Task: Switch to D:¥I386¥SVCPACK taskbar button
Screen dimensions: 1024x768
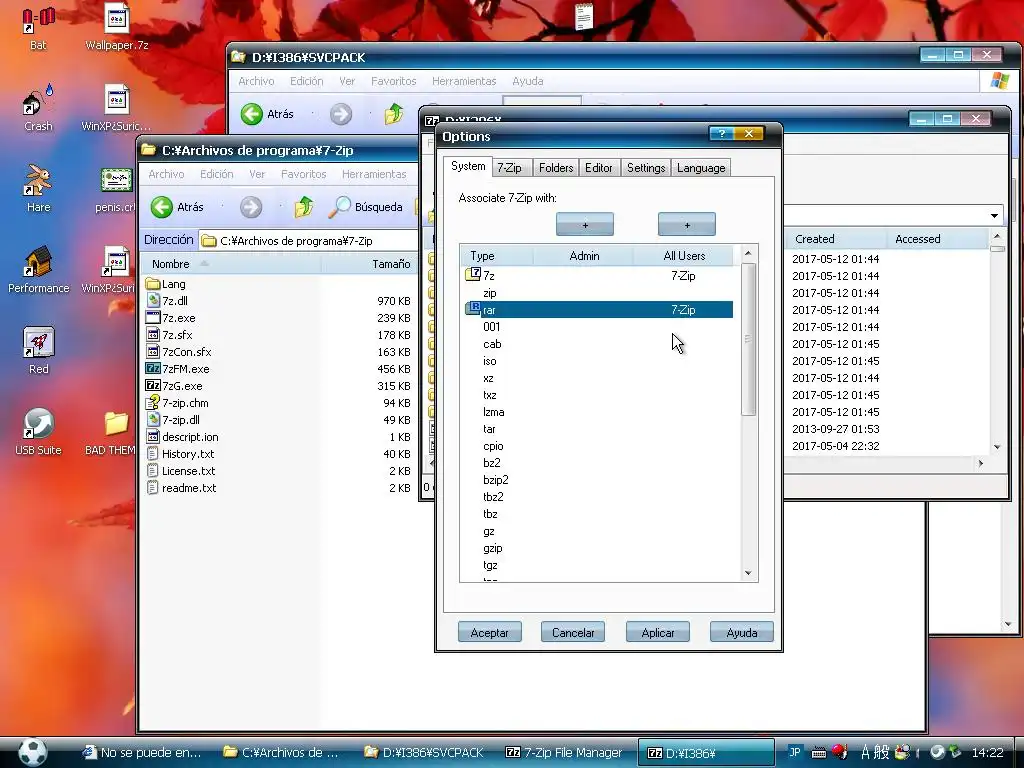Action: pyautogui.click(x=423, y=752)
